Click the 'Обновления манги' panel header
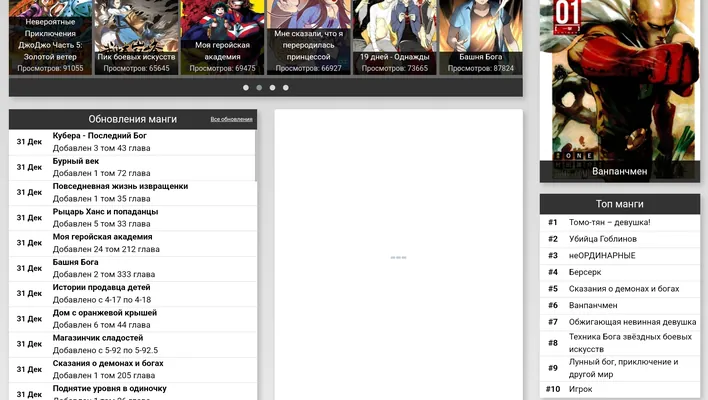Viewport: 708px width, 400px height. 133,119
